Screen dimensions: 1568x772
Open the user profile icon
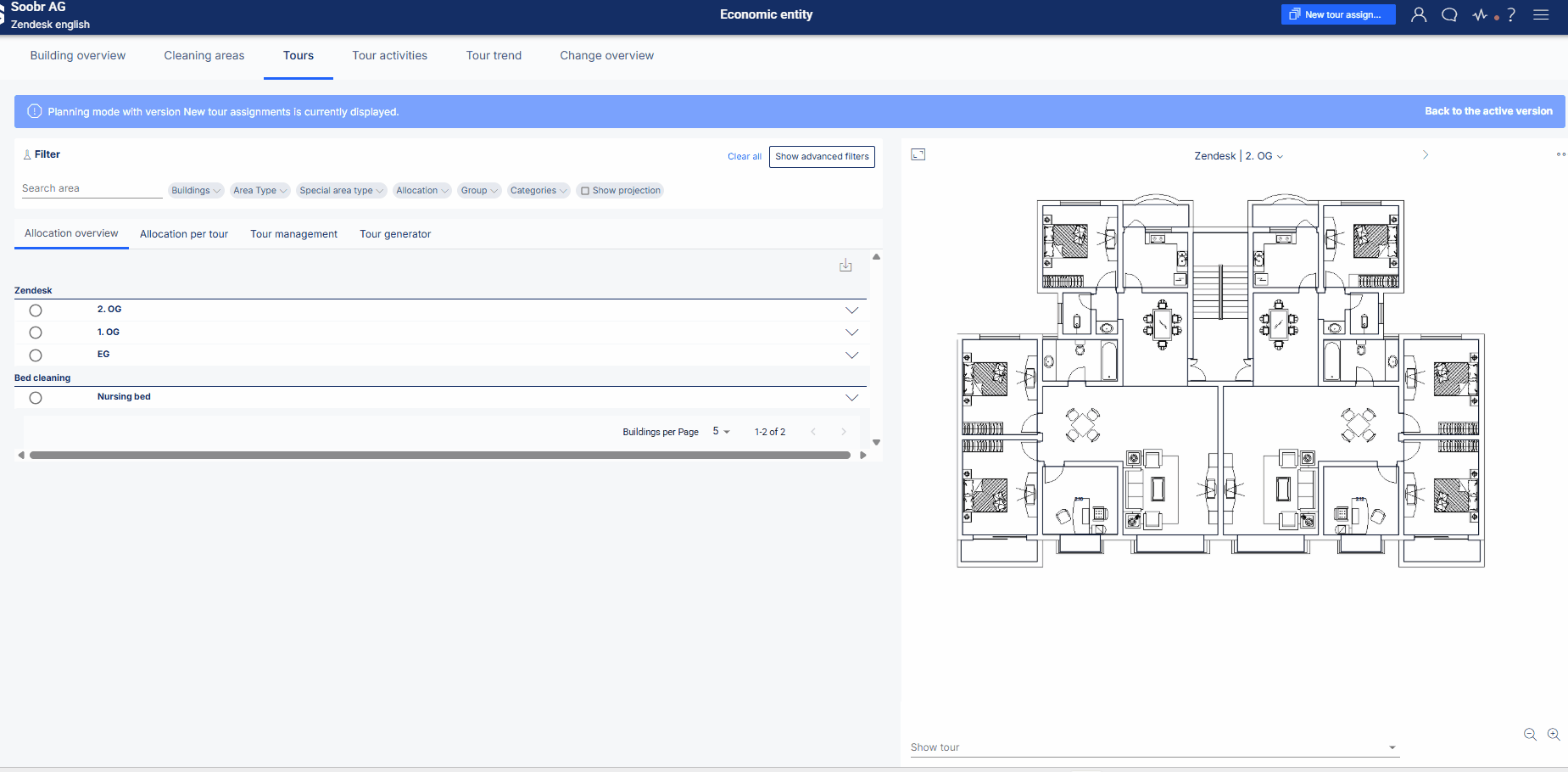click(1419, 14)
